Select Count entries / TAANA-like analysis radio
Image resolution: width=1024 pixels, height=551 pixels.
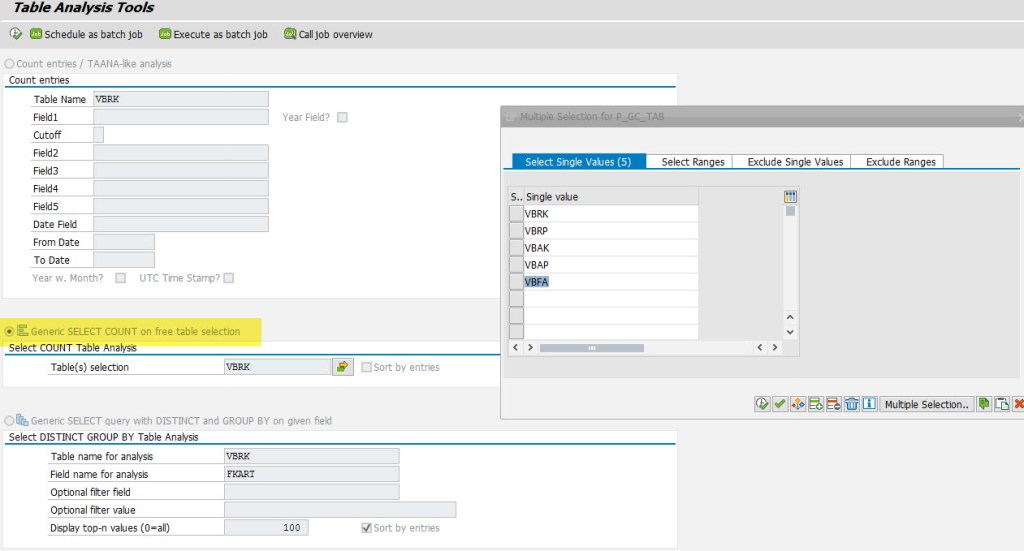[x=9, y=64]
